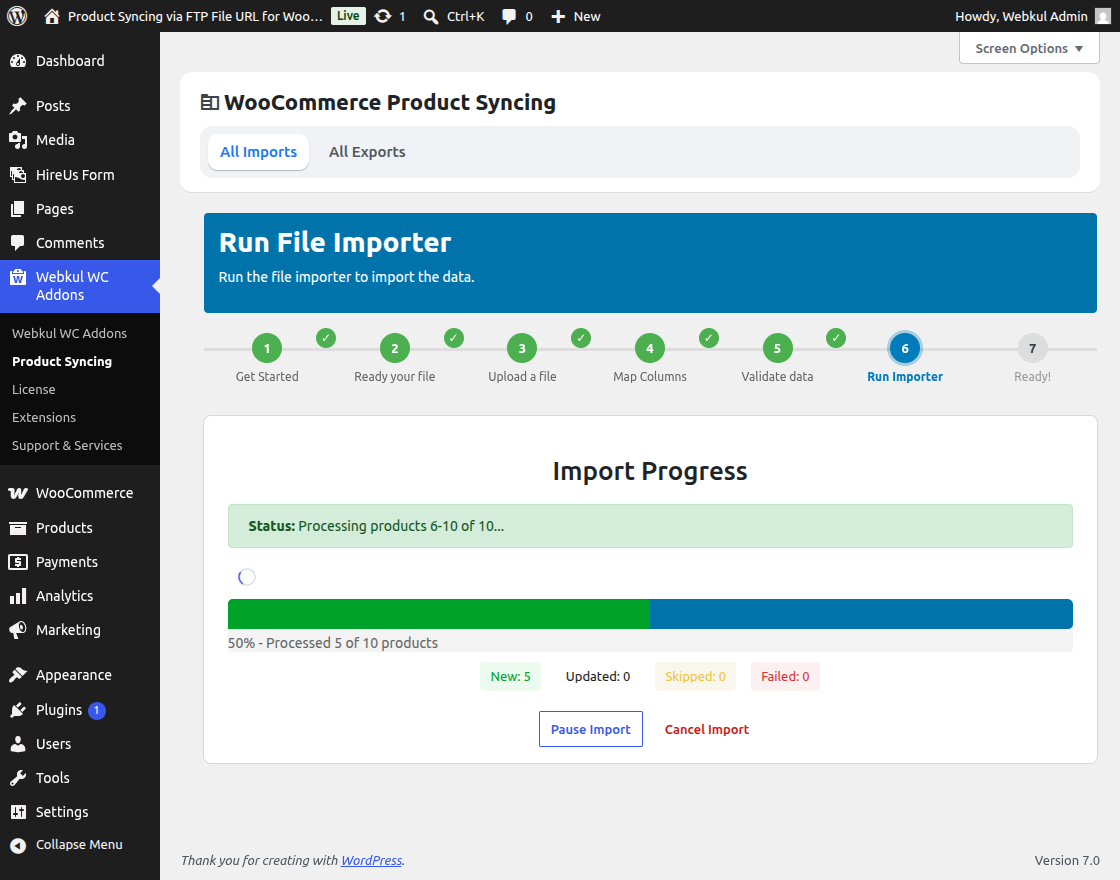Follow the WordPress footer link

coord(371,860)
